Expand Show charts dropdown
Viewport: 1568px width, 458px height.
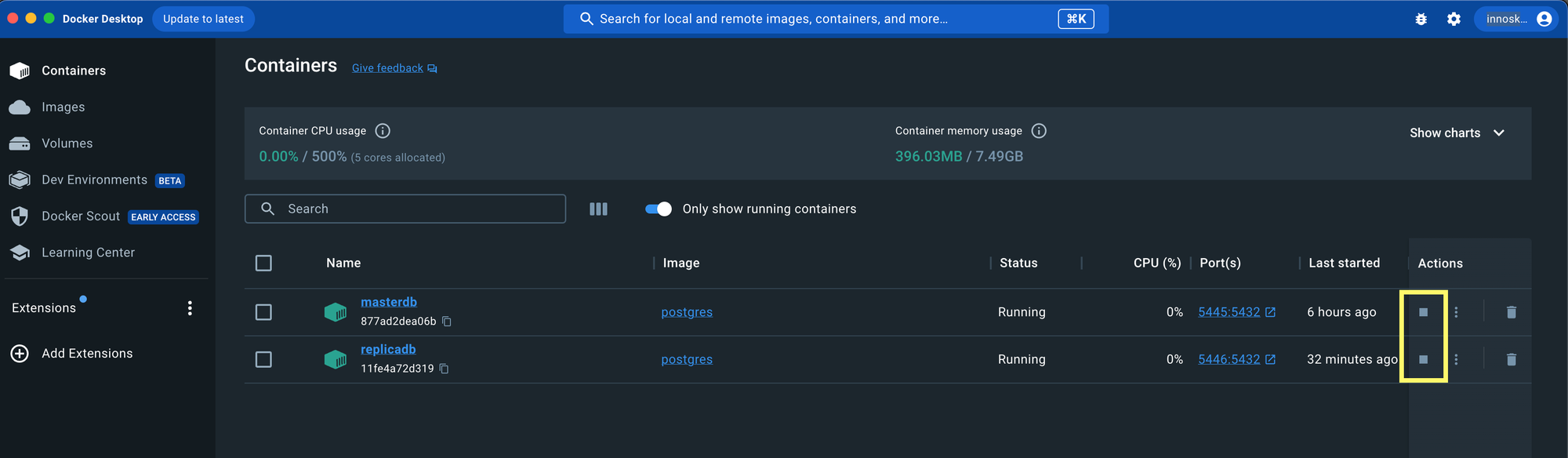click(1457, 133)
